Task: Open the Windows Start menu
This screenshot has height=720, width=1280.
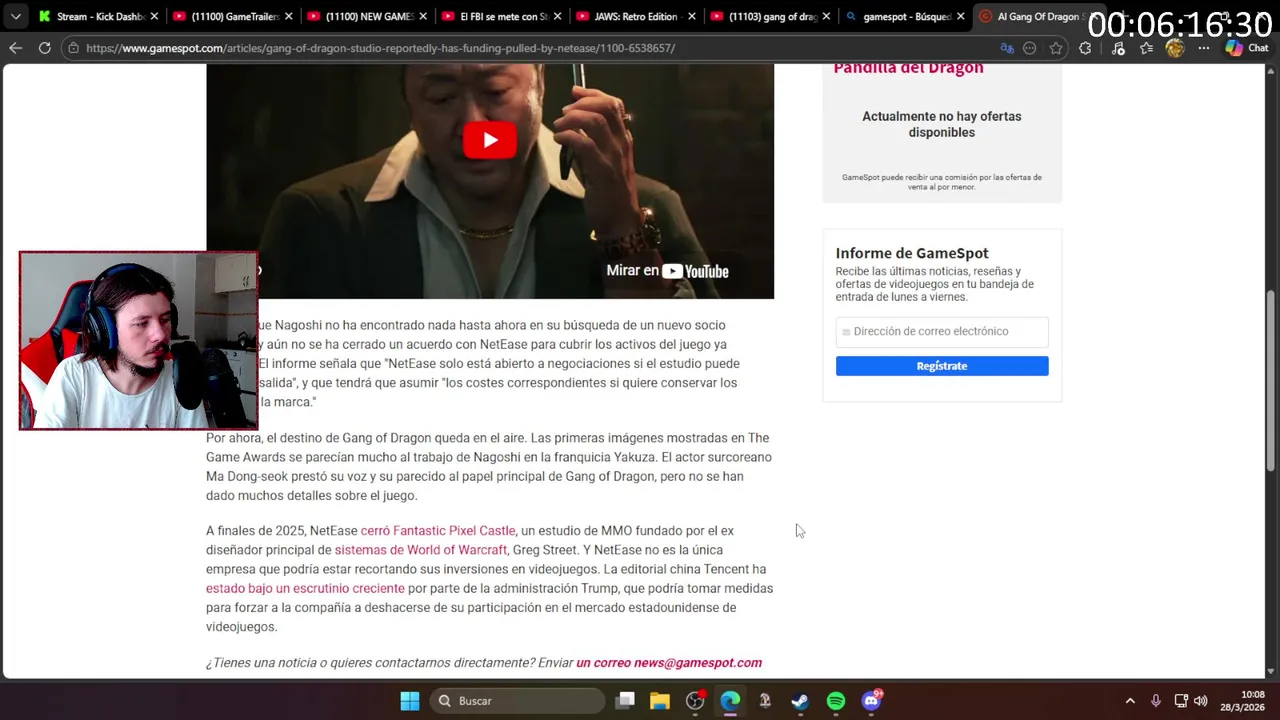Action: coord(410,701)
